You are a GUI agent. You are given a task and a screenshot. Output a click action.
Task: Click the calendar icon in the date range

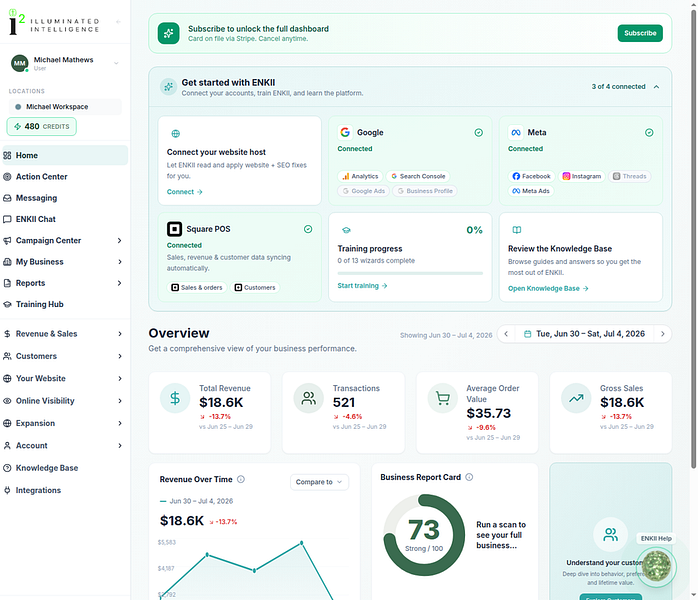point(528,334)
